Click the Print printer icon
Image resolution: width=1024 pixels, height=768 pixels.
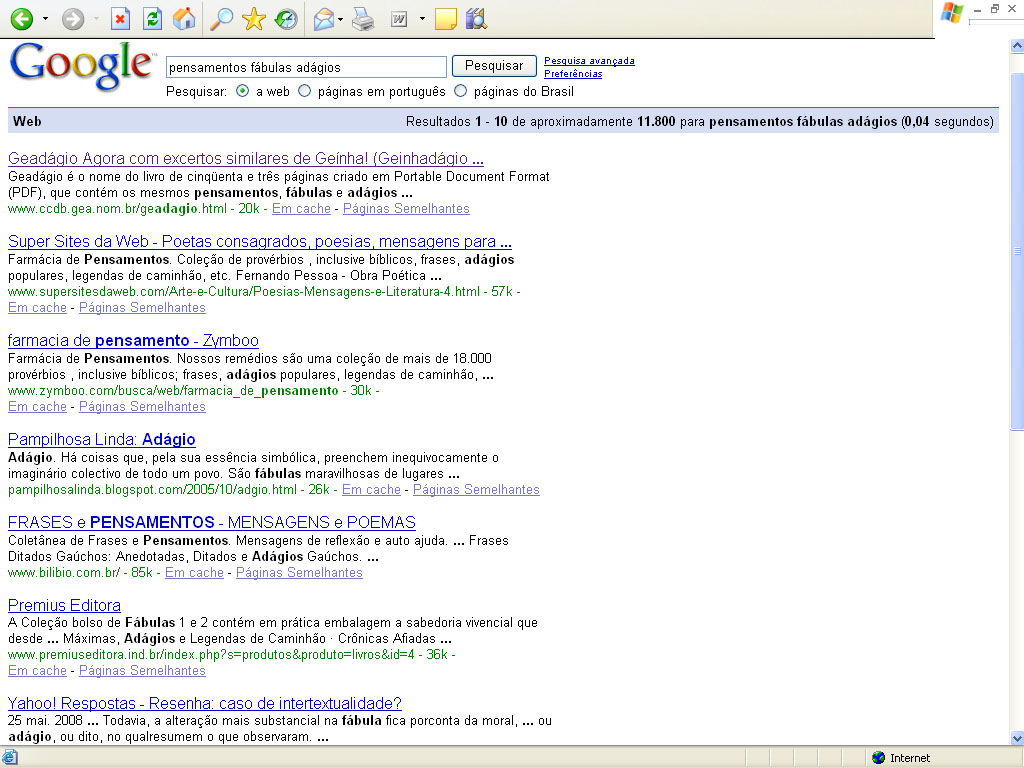point(363,19)
